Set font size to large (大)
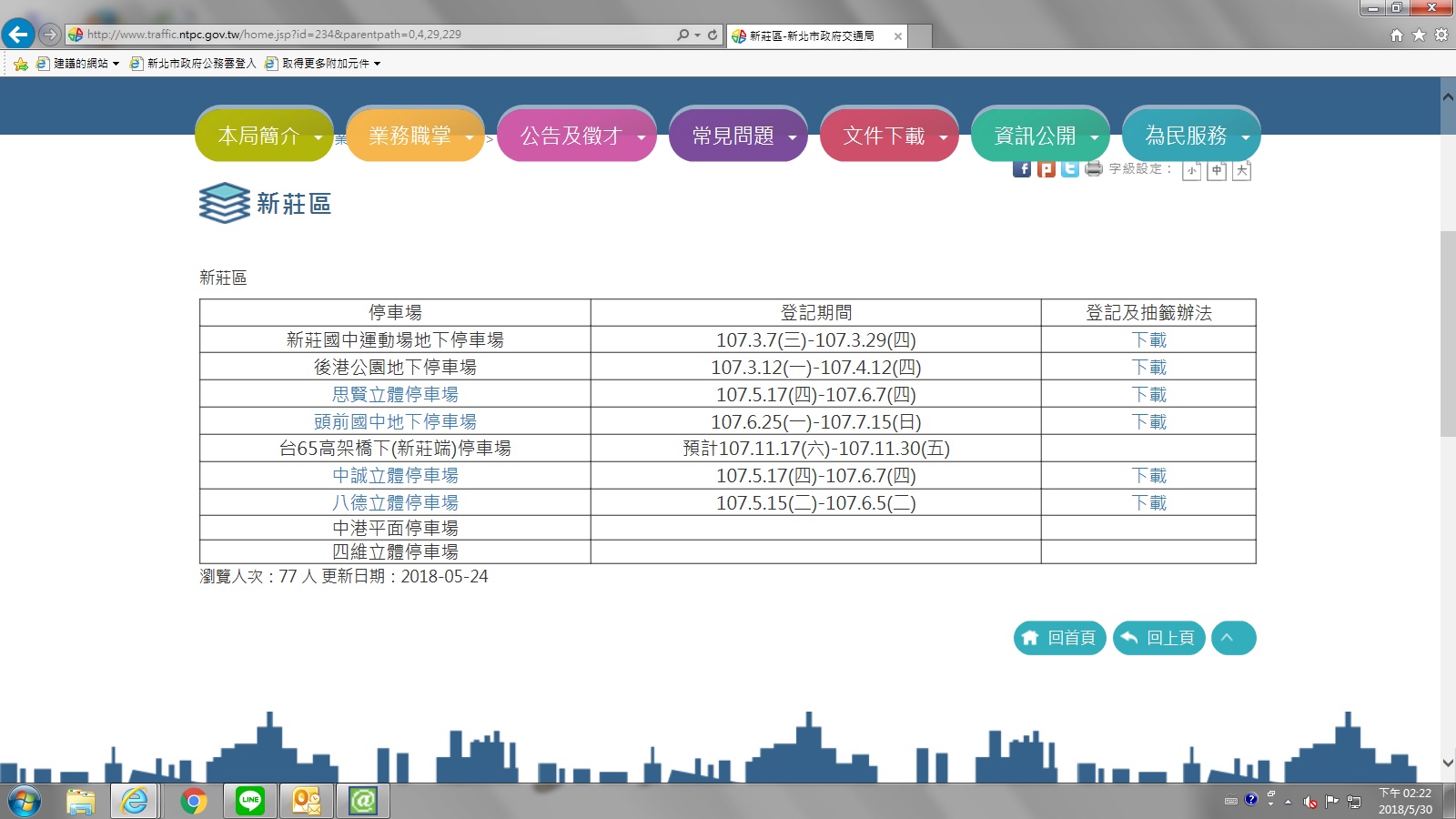1456x819 pixels. click(x=1241, y=170)
